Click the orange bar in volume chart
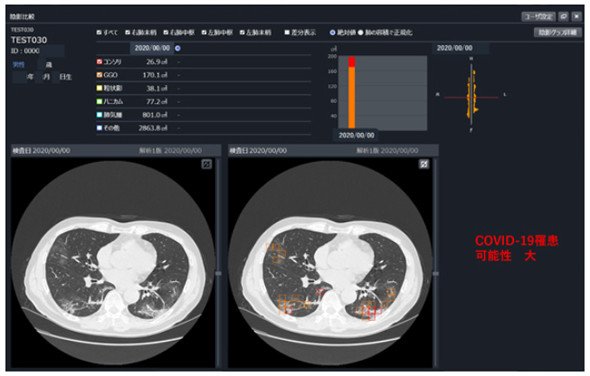This screenshot has height=376, width=590. pyautogui.click(x=351, y=97)
